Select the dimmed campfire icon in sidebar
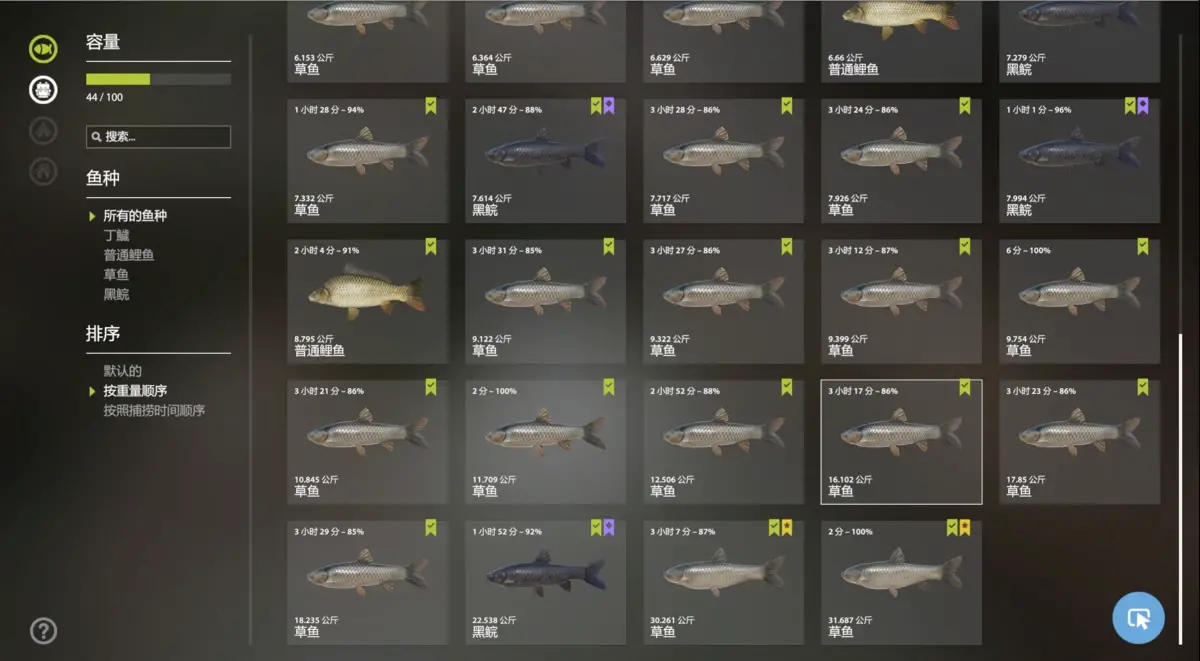This screenshot has width=1200, height=661. pyautogui.click(x=43, y=130)
